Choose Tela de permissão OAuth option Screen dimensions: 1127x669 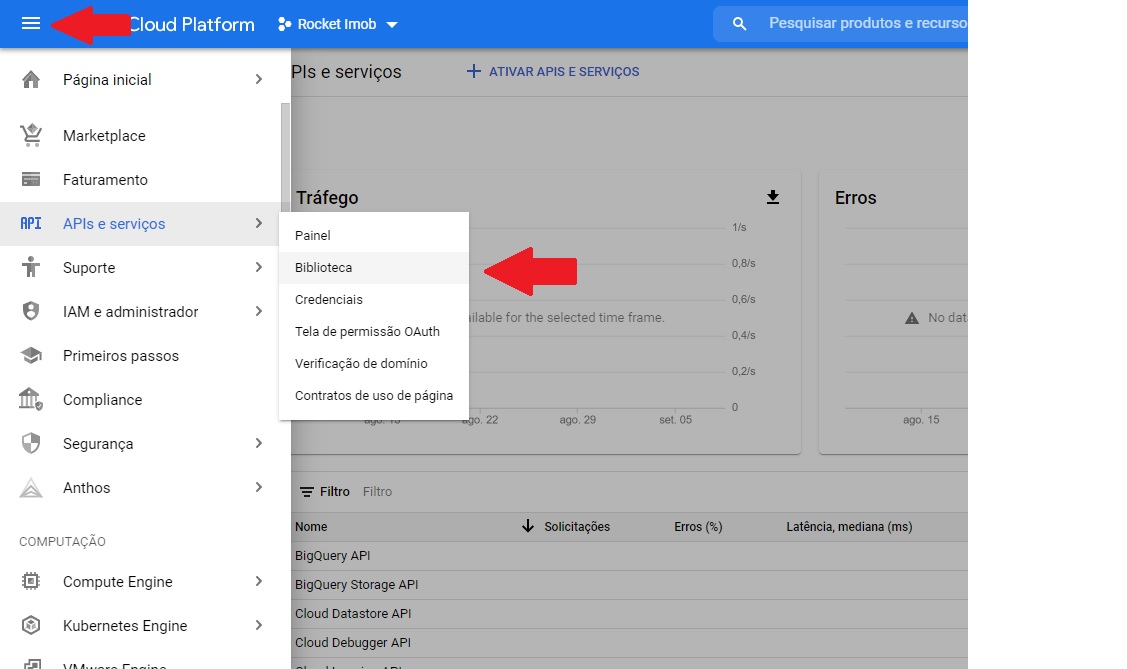point(367,332)
